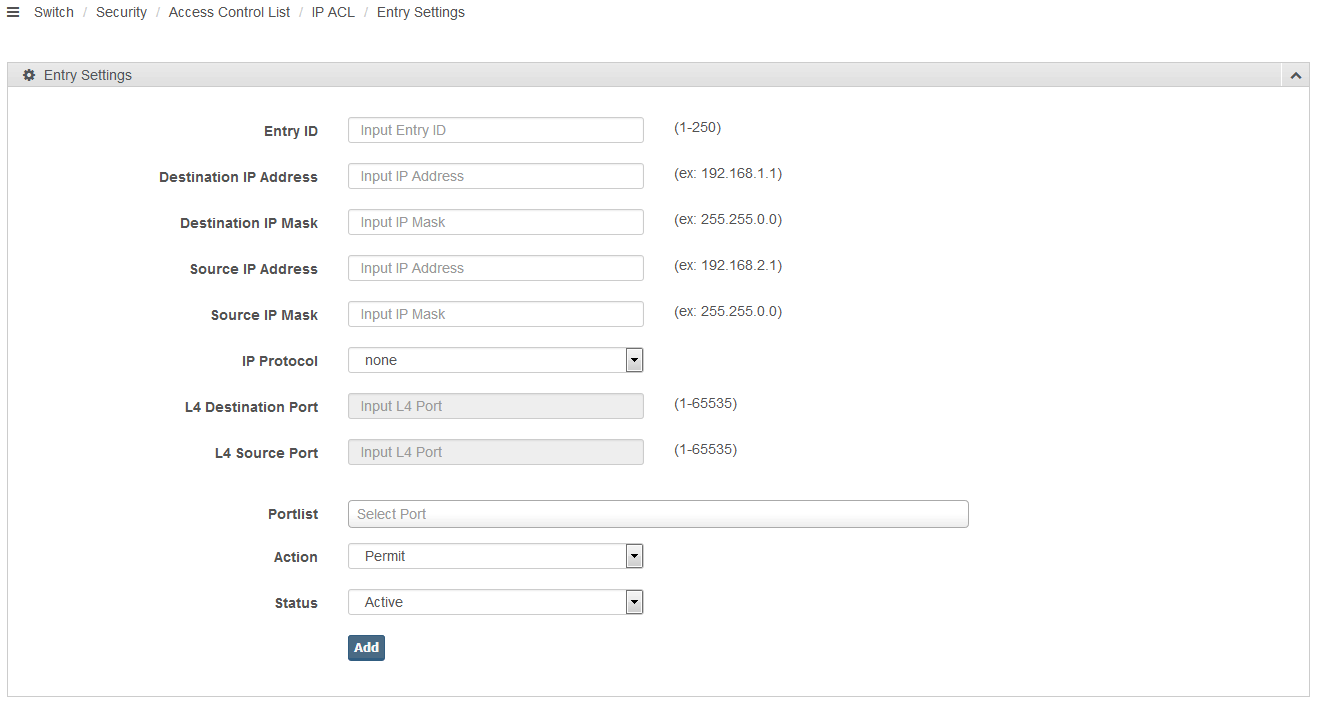
Task: Click the Portlist Select Port box
Action: (x=658, y=514)
